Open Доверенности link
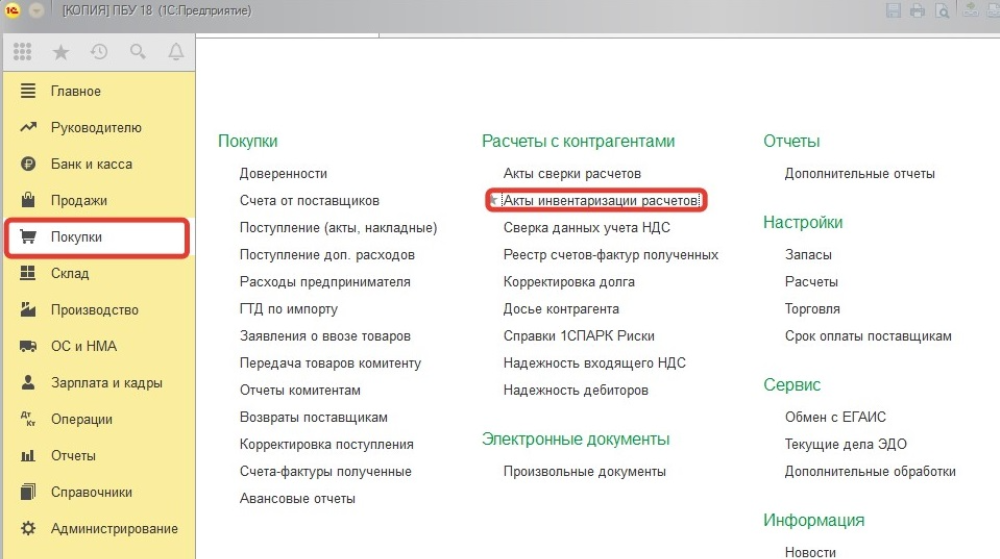 tap(283, 173)
